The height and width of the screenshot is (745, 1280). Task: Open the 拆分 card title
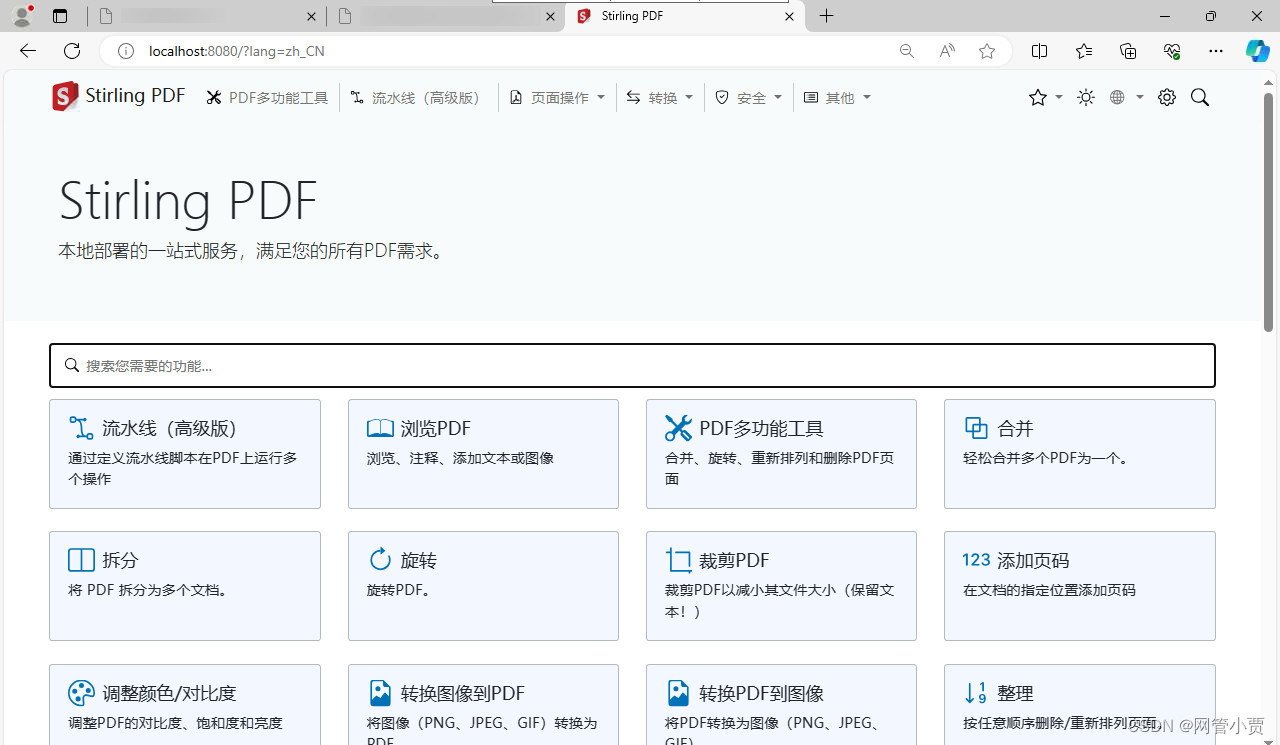120,561
